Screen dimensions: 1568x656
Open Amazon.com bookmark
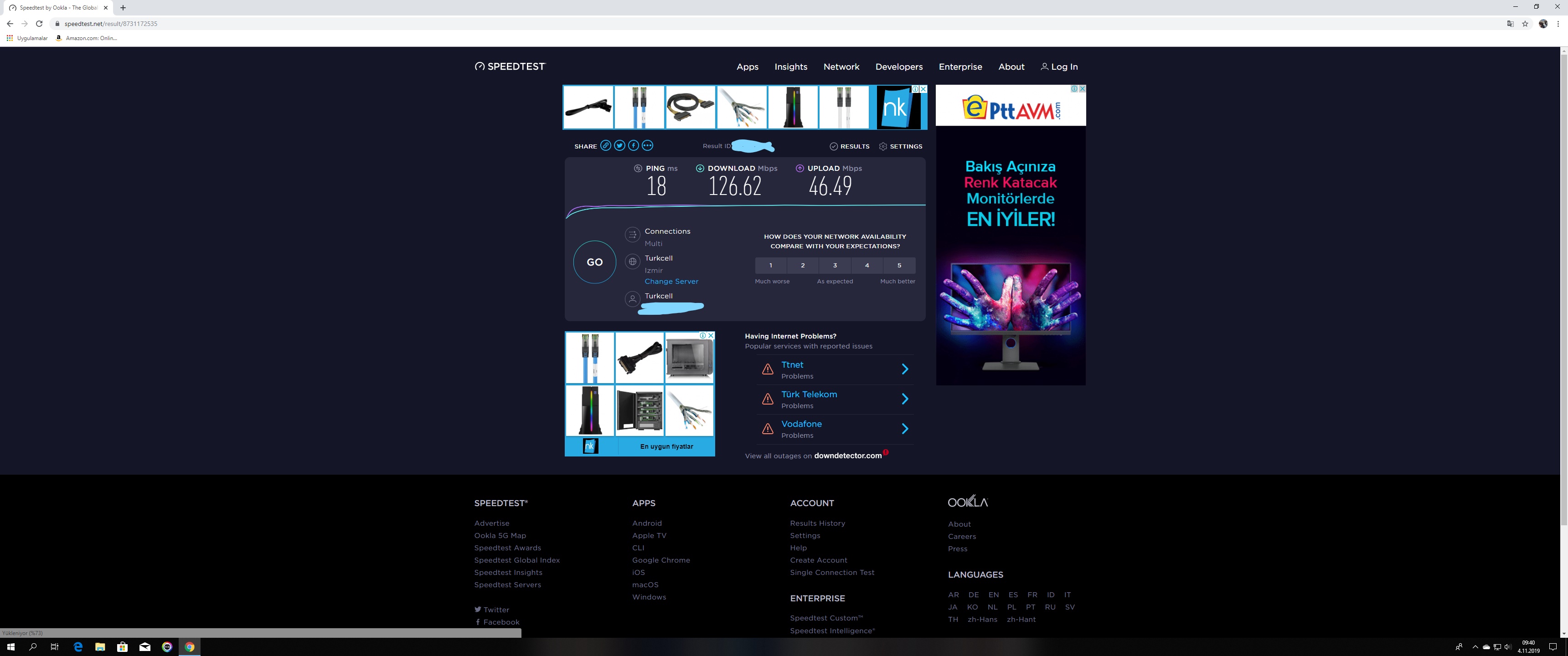(x=86, y=38)
